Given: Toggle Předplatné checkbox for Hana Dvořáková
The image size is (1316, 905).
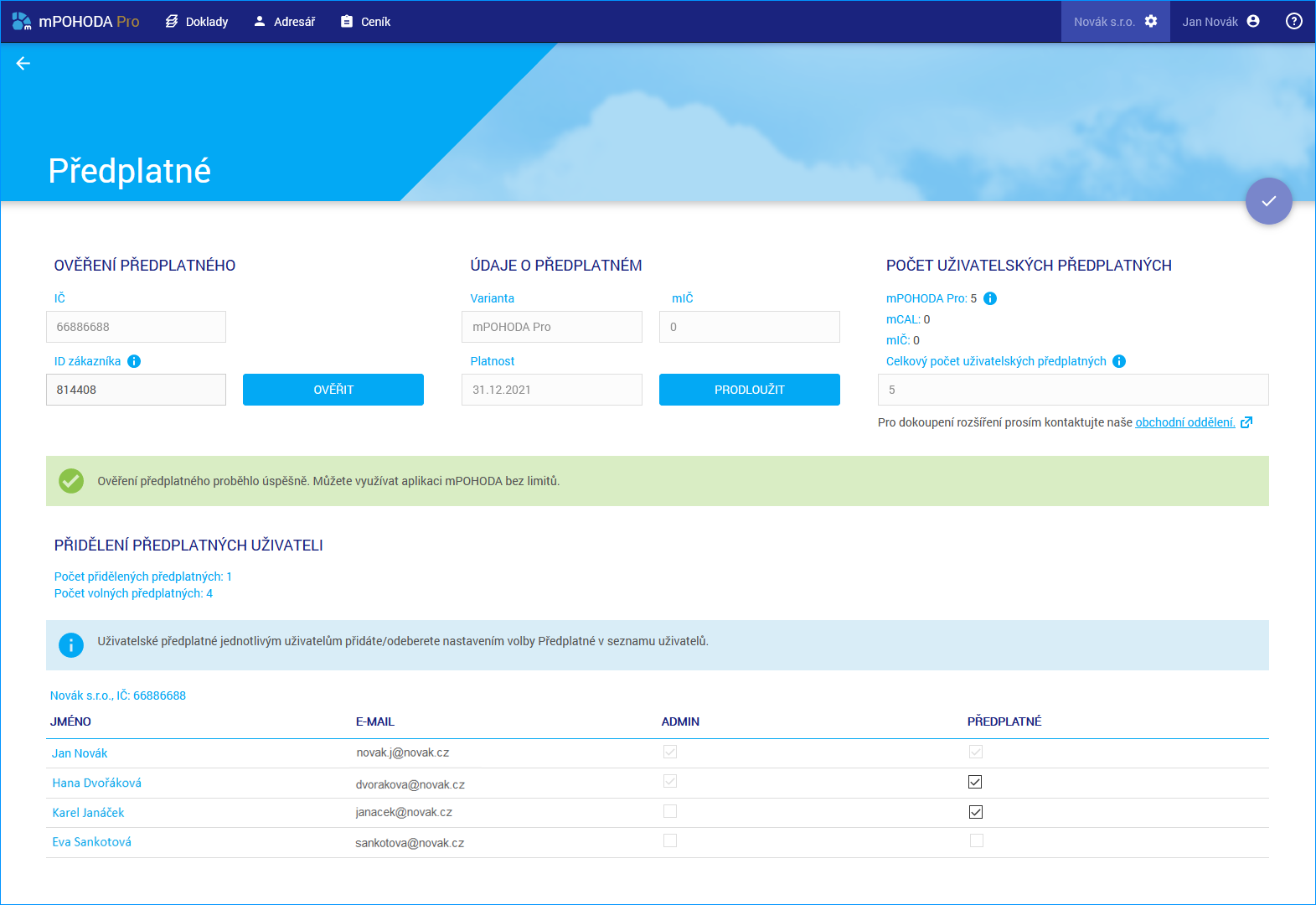Looking at the screenshot, I should coord(975,782).
